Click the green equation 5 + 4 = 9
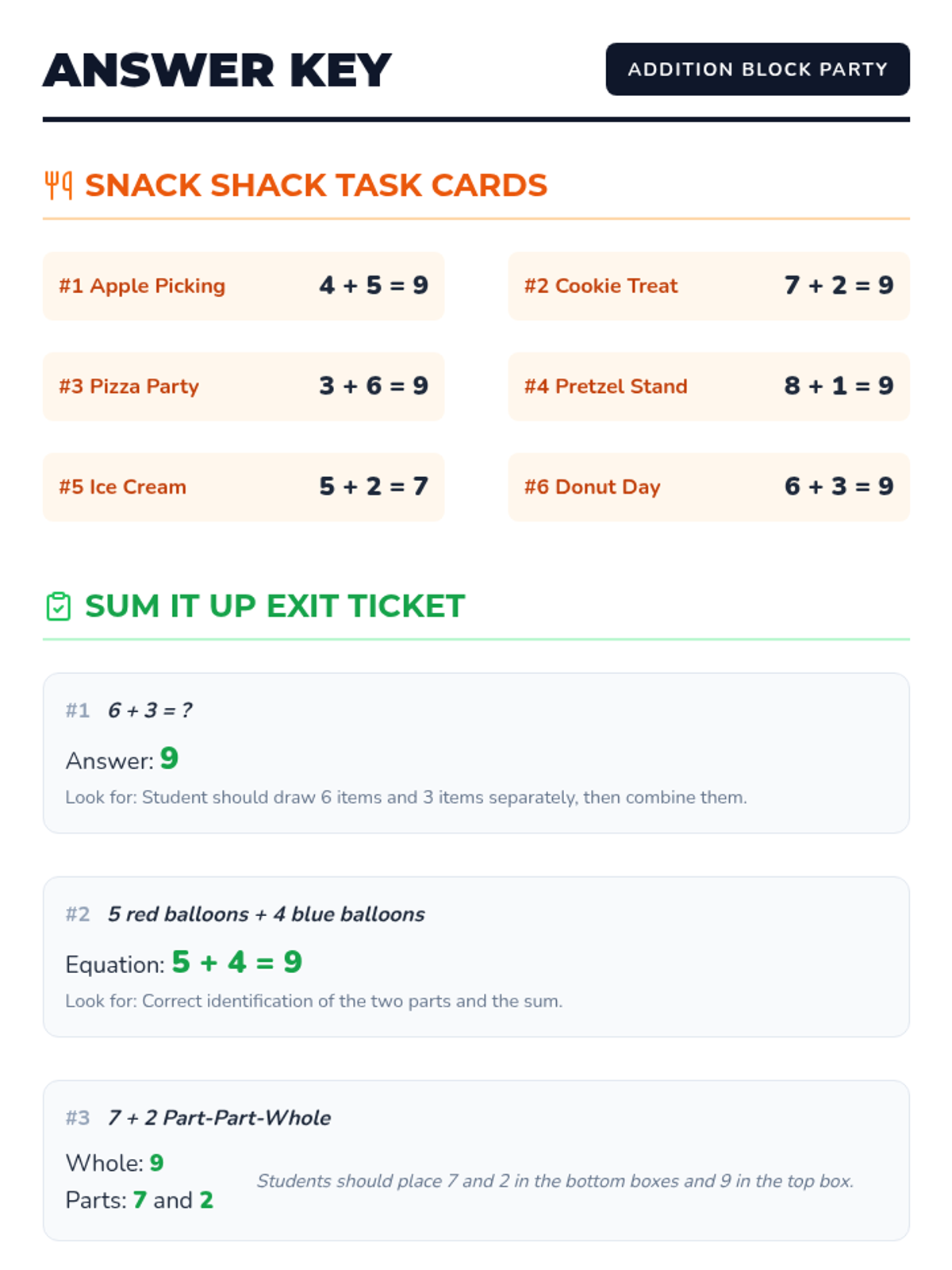The image size is (952, 1270). coord(237,962)
